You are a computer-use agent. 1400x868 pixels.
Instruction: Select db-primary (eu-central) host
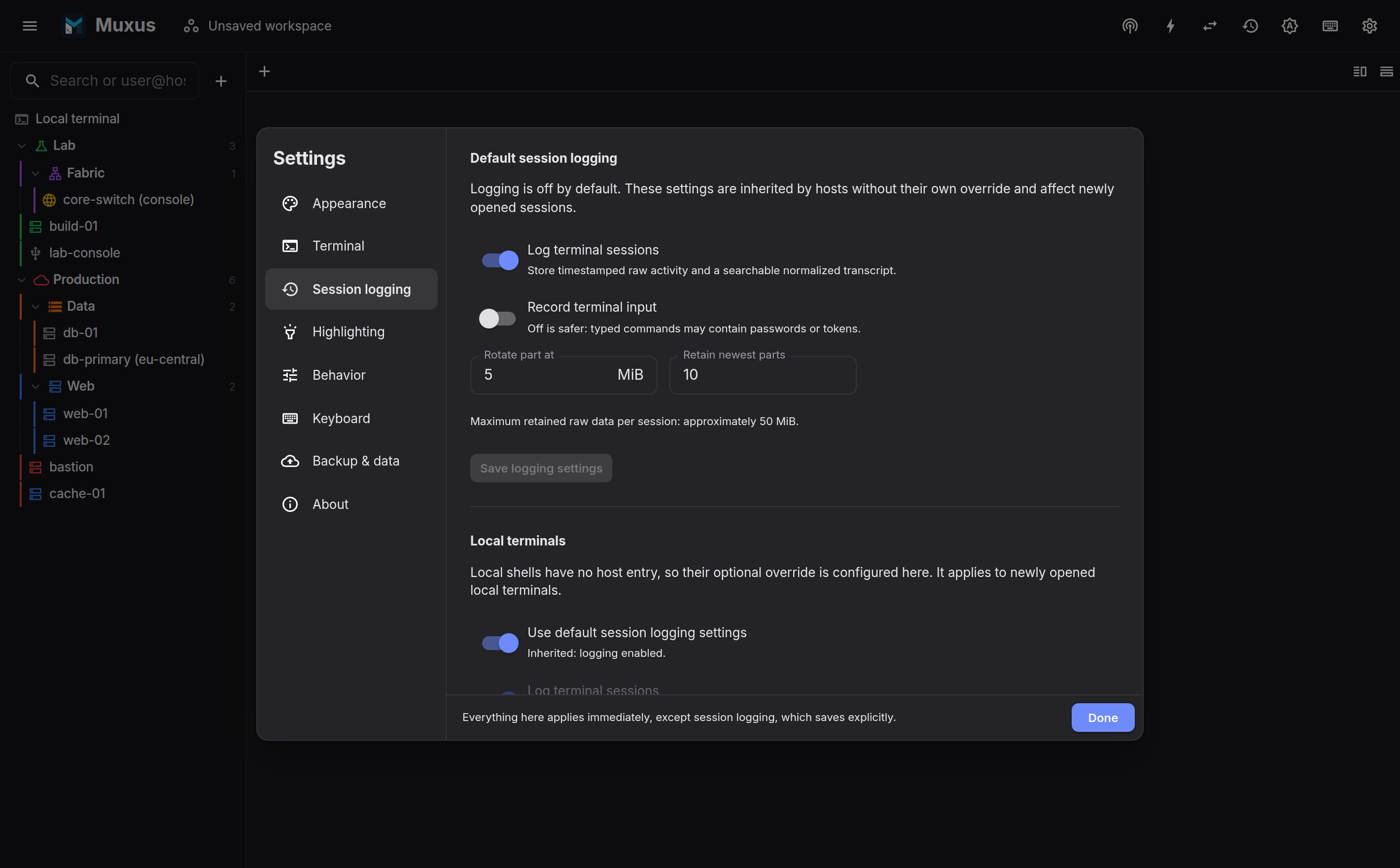(123, 360)
